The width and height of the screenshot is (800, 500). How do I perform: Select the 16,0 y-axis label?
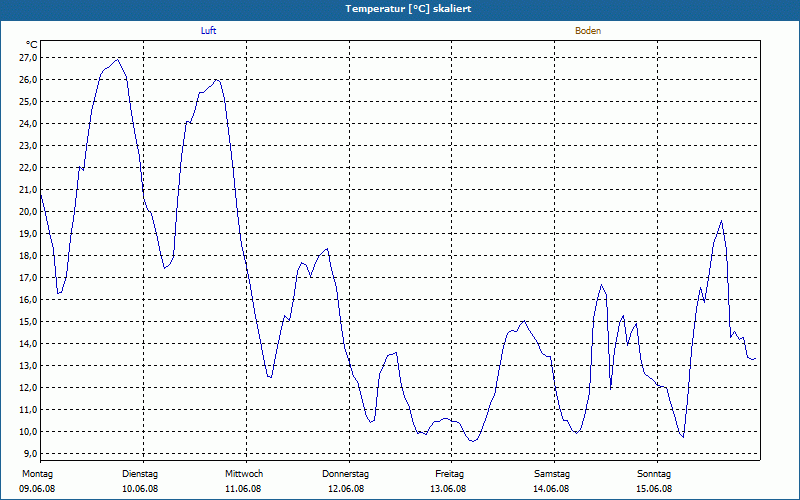click(x=29, y=299)
